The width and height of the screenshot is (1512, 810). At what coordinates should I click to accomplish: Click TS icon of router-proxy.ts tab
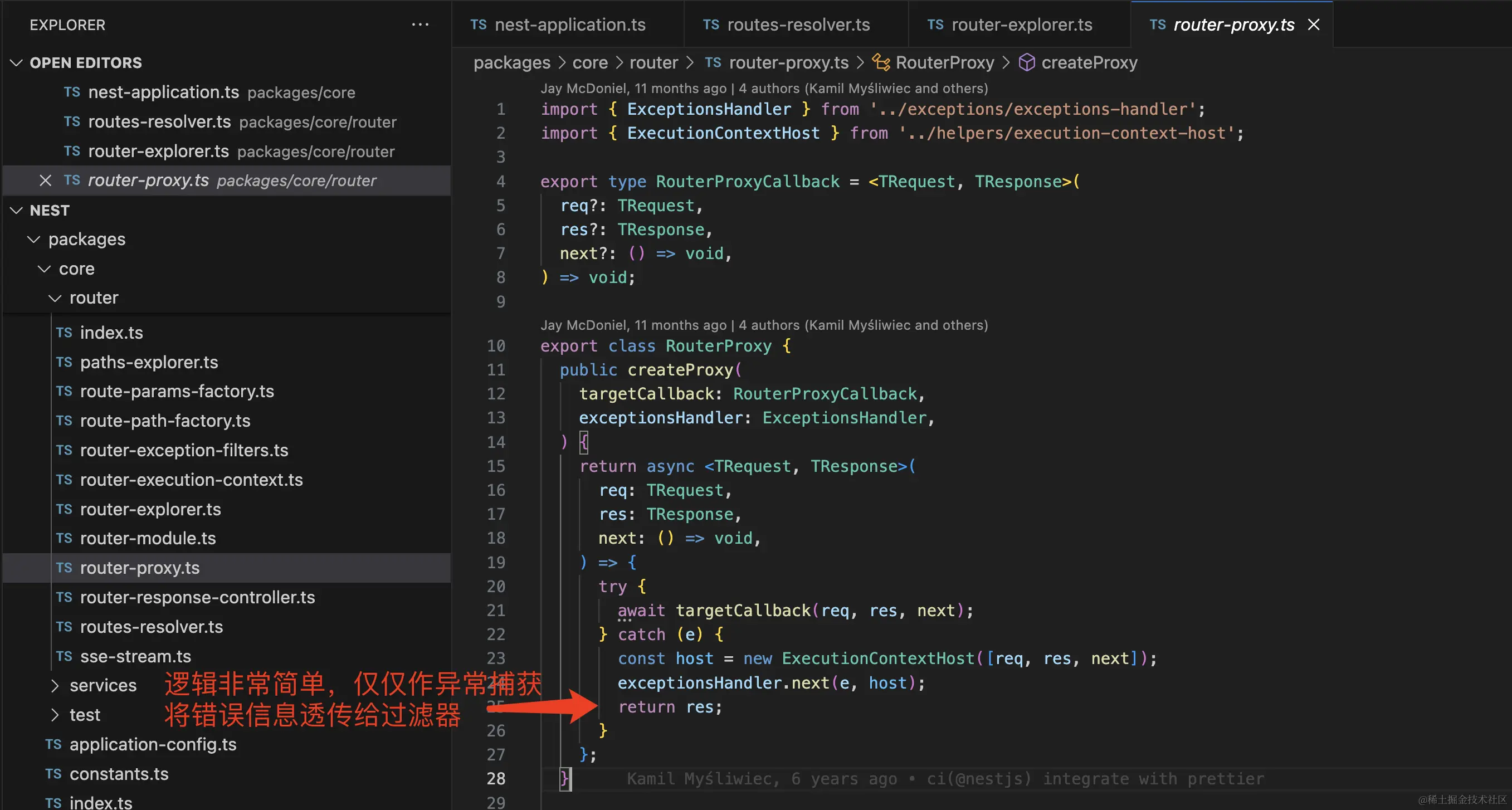[x=1158, y=25]
